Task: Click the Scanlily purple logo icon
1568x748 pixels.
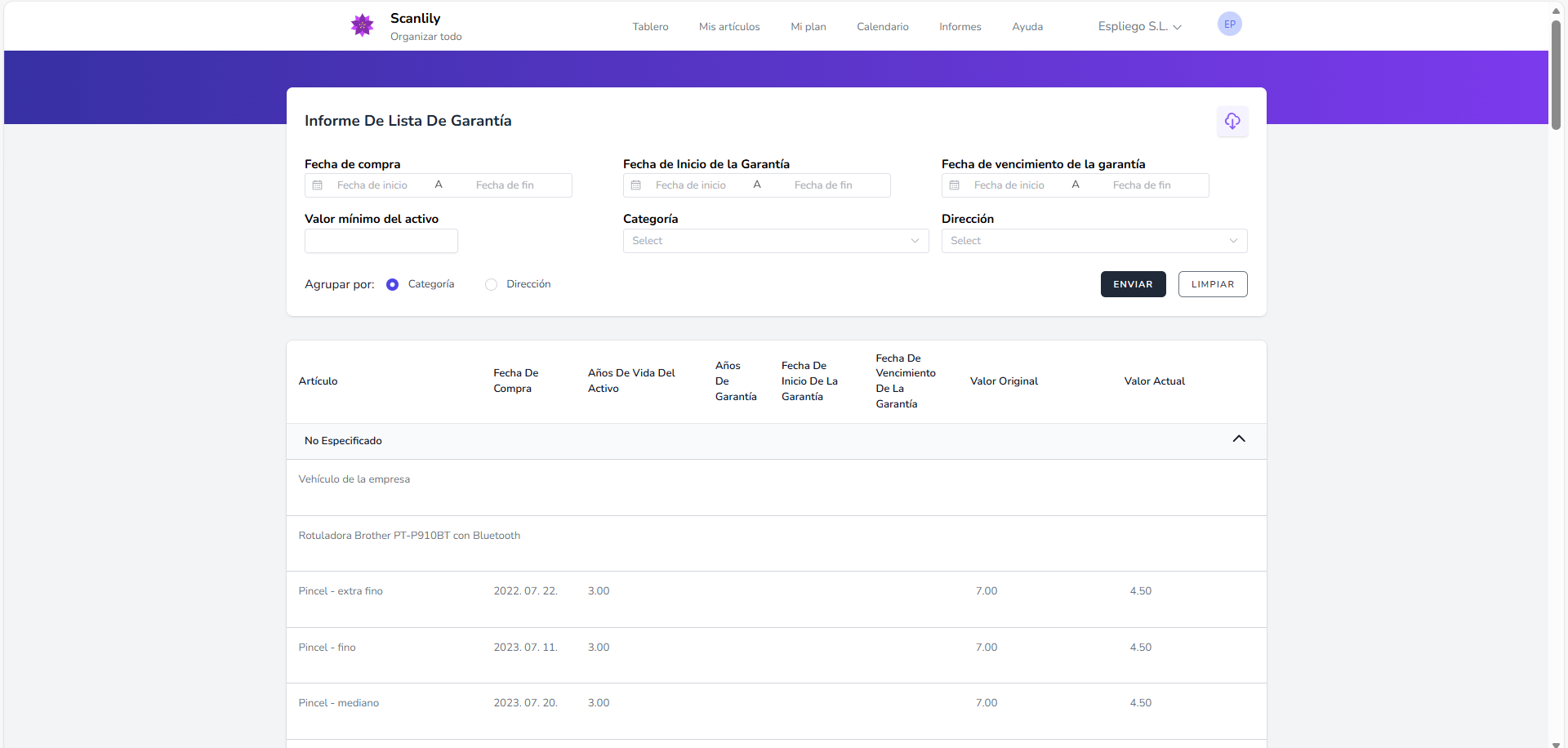Action: 362,25
